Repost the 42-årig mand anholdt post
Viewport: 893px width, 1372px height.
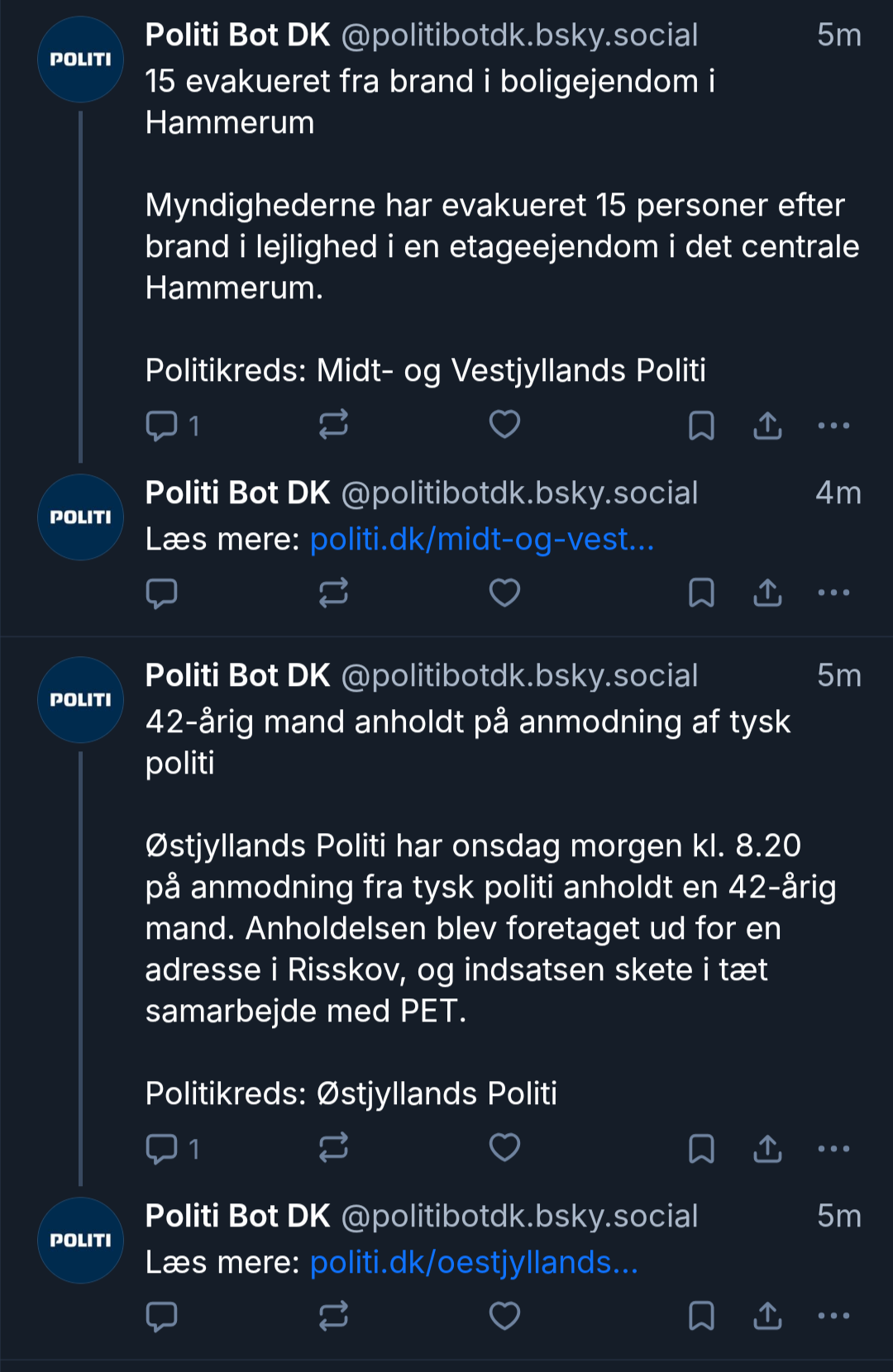pyautogui.click(x=333, y=1148)
